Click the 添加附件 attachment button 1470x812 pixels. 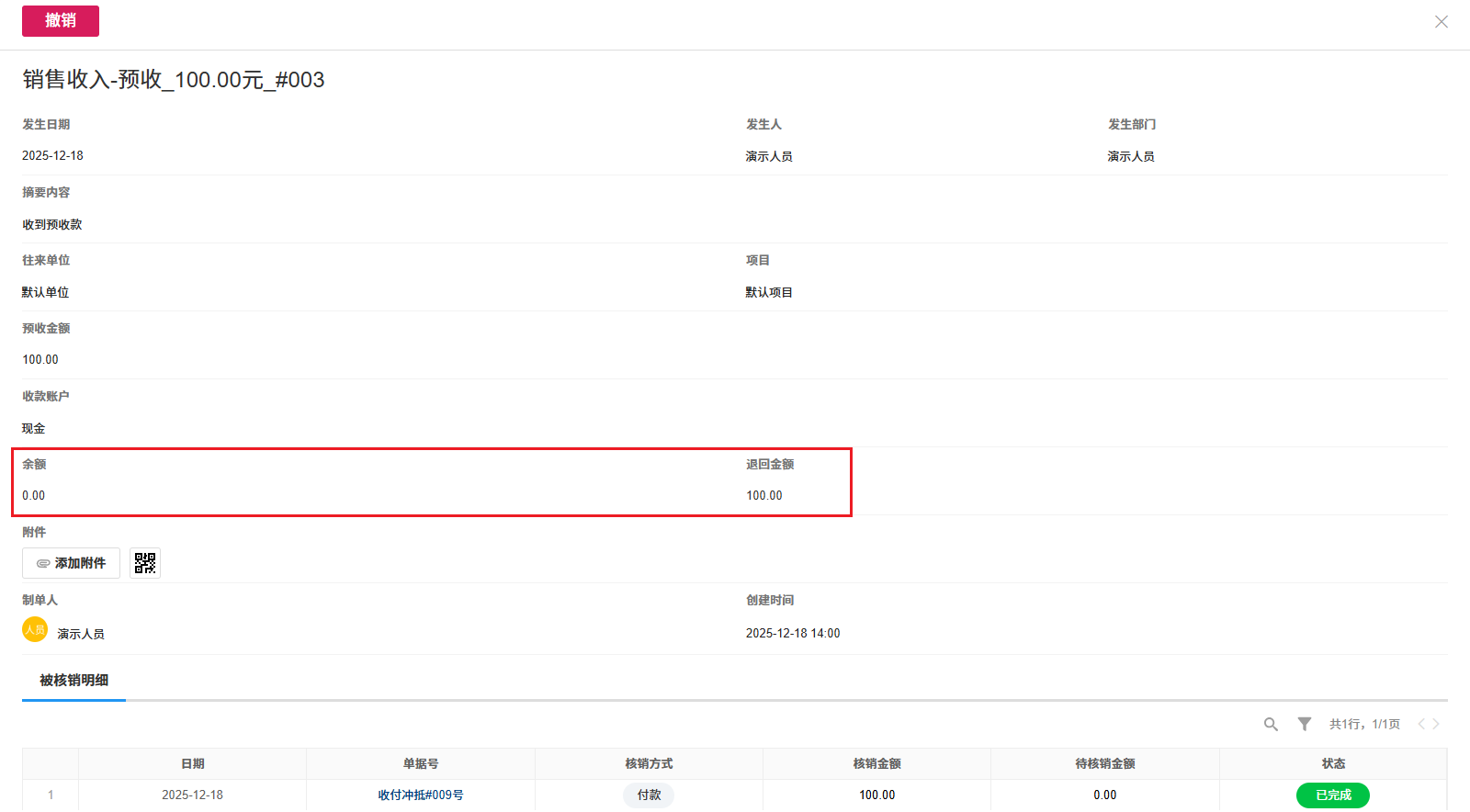[x=71, y=563]
